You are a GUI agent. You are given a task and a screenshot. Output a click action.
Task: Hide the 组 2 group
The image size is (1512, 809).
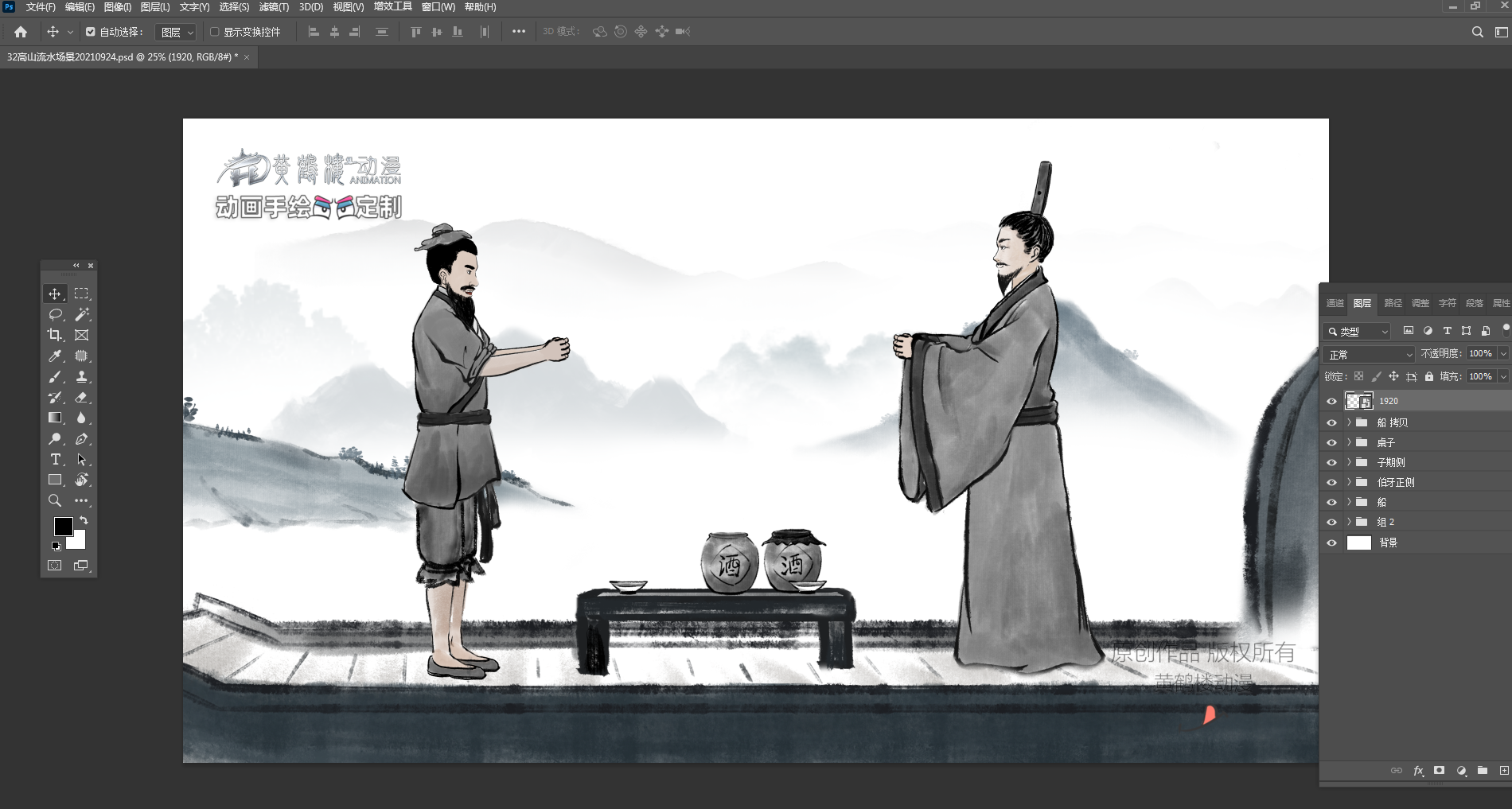[1331, 522]
